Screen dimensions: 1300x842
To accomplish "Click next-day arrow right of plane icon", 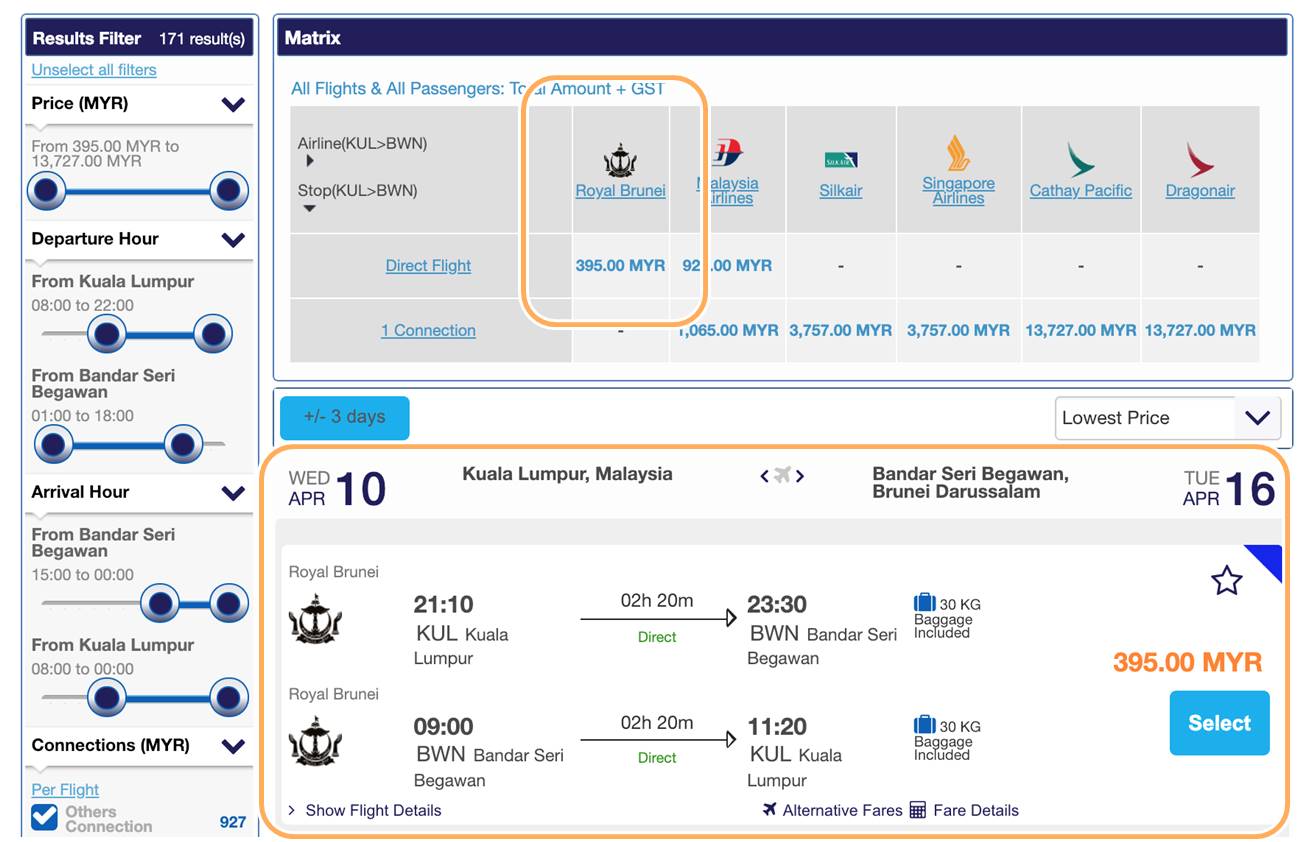I will 800,476.
